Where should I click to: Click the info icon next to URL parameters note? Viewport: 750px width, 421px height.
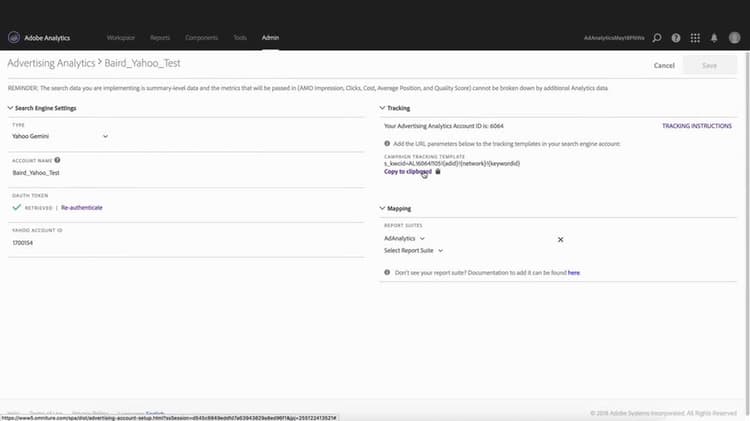(x=387, y=144)
